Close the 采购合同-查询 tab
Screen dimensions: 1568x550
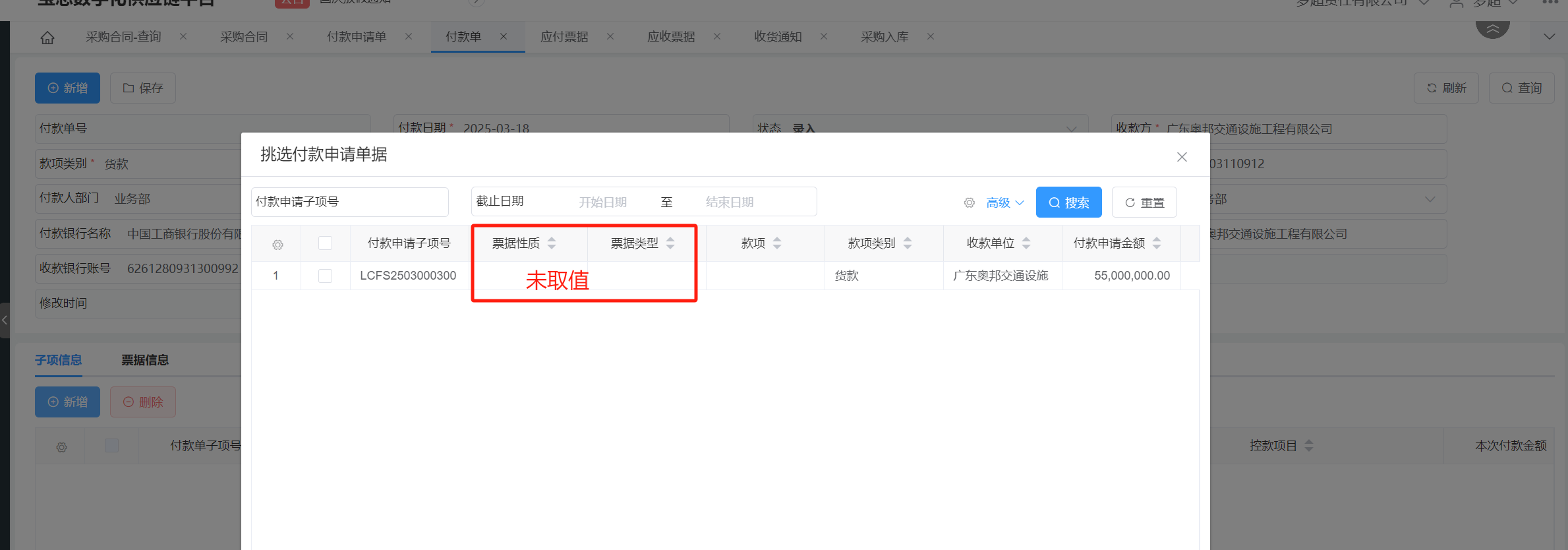(183, 37)
